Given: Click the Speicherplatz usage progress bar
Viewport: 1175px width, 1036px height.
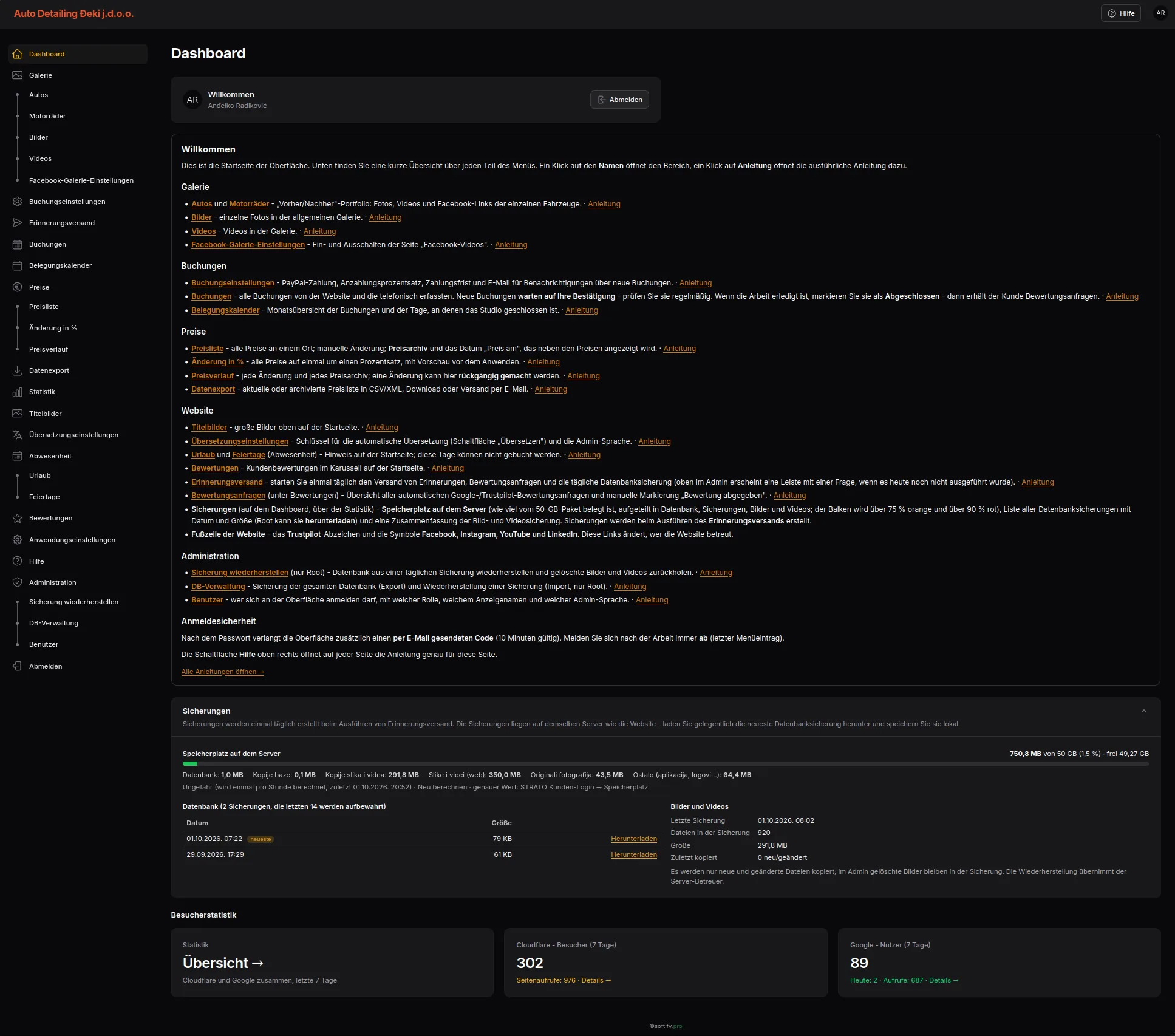Looking at the screenshot, I should point(666,764).
